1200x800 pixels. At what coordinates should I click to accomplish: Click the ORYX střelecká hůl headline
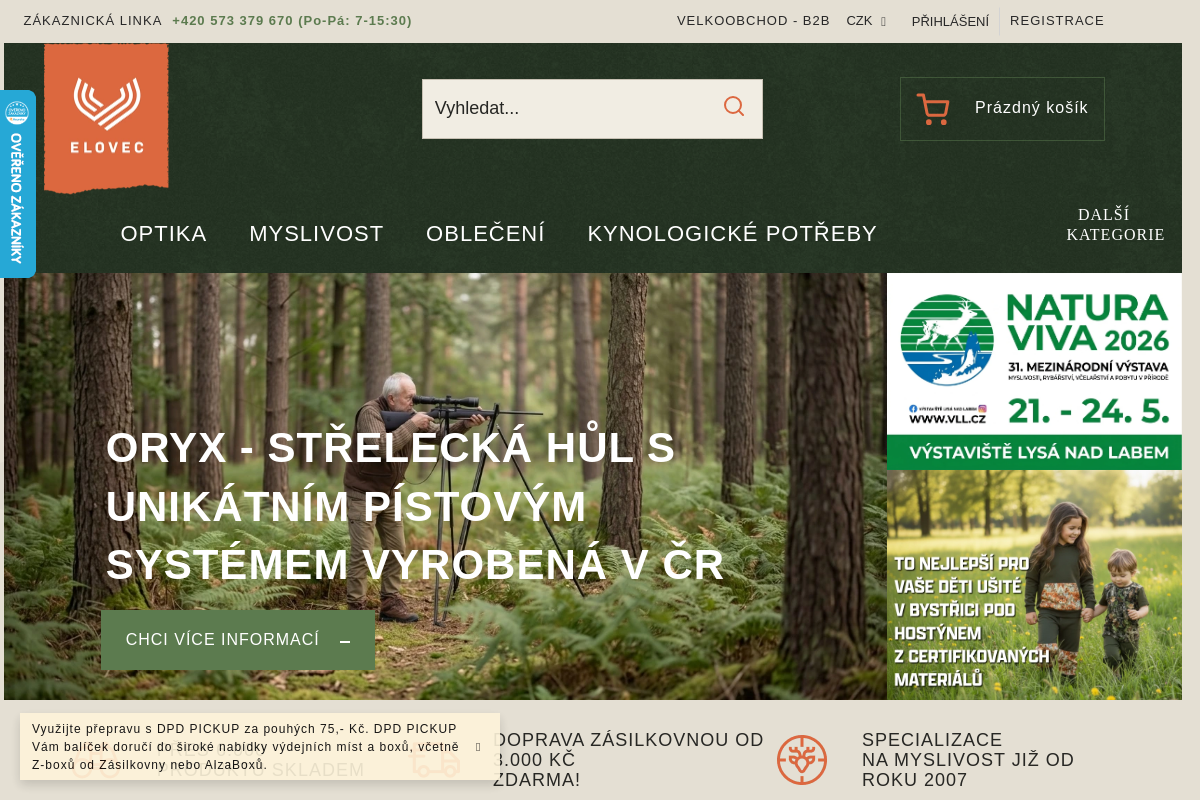pos(415,507)
